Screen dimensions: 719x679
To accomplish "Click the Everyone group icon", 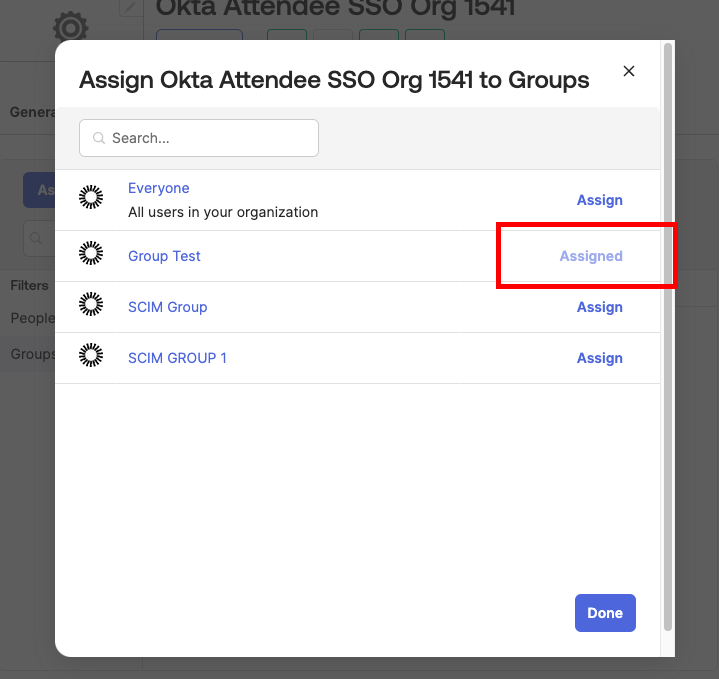I will (x=91, y=197).
